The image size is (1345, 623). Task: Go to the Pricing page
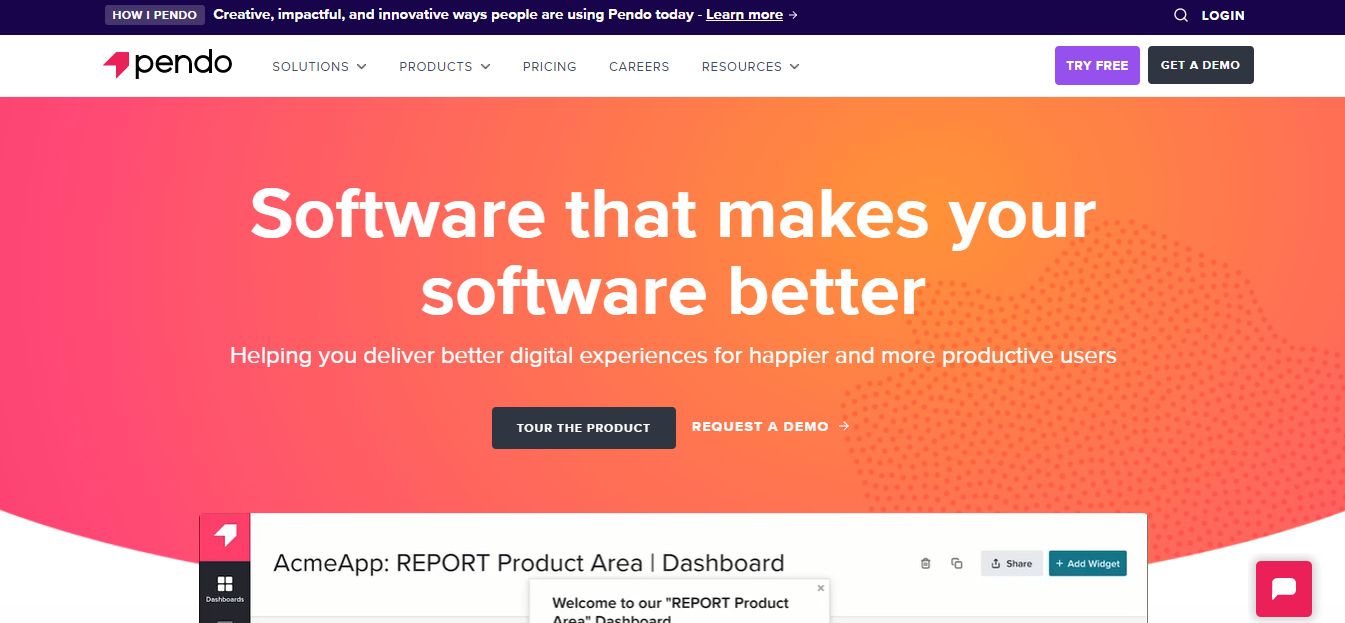550,66
